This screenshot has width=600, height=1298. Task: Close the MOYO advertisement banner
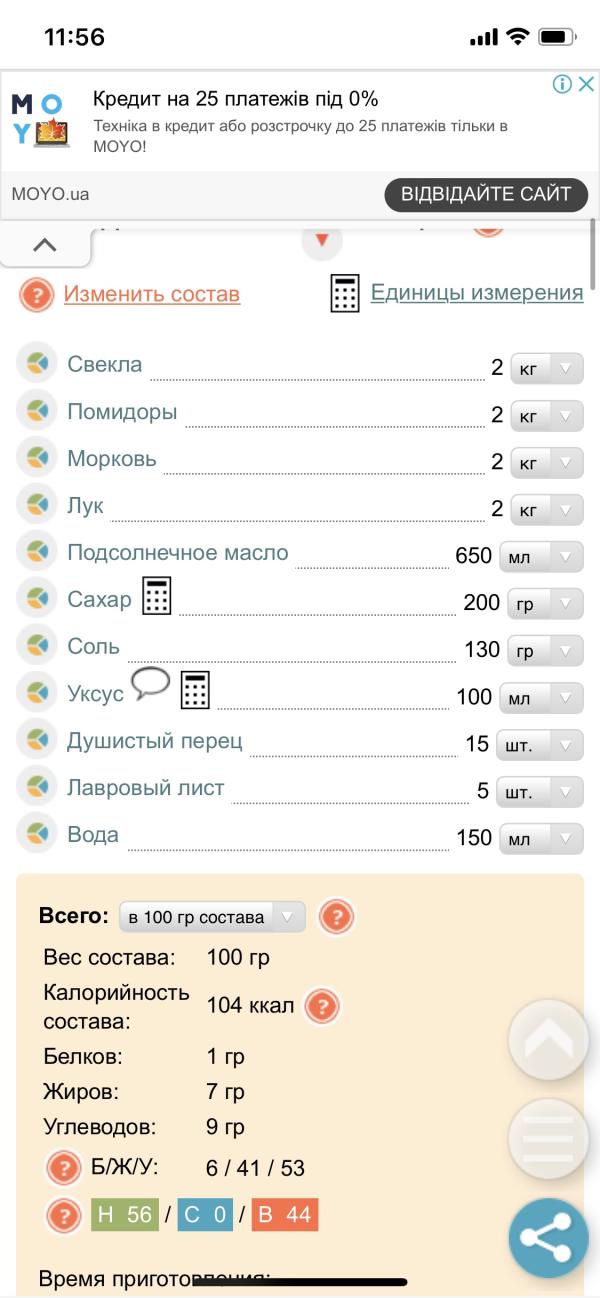tap(586, 85)
